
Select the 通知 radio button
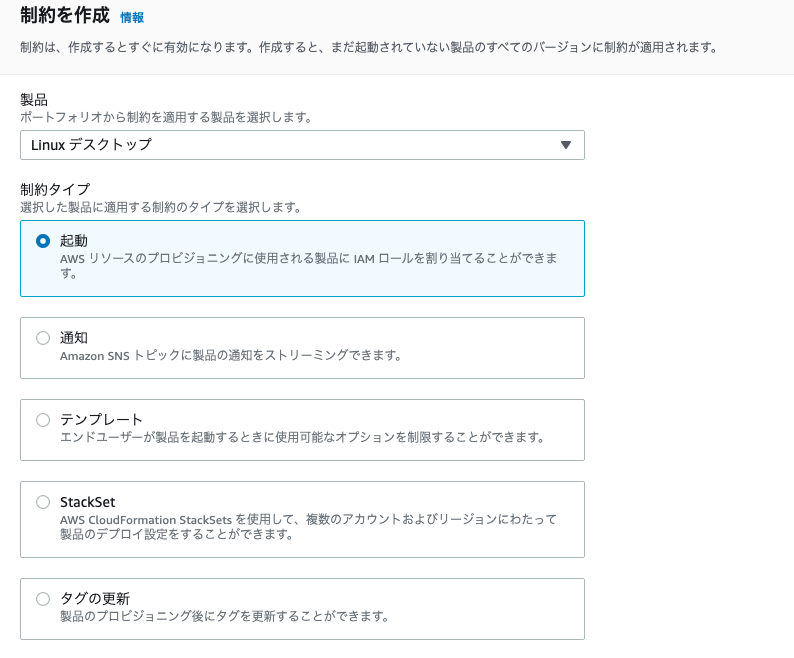click(x=43, y=338)
